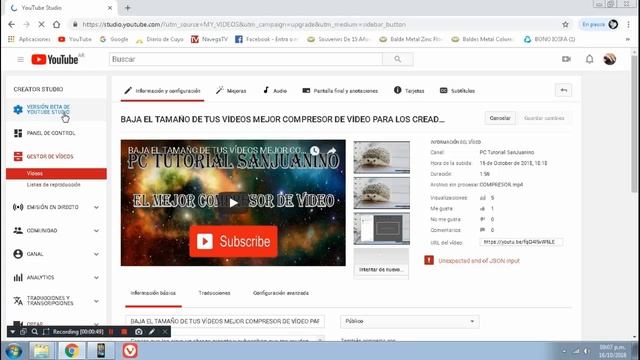The height and width of the screenshot is (360, 640).
Task: Open the notifications bell
Action: (x=589, y=59)
